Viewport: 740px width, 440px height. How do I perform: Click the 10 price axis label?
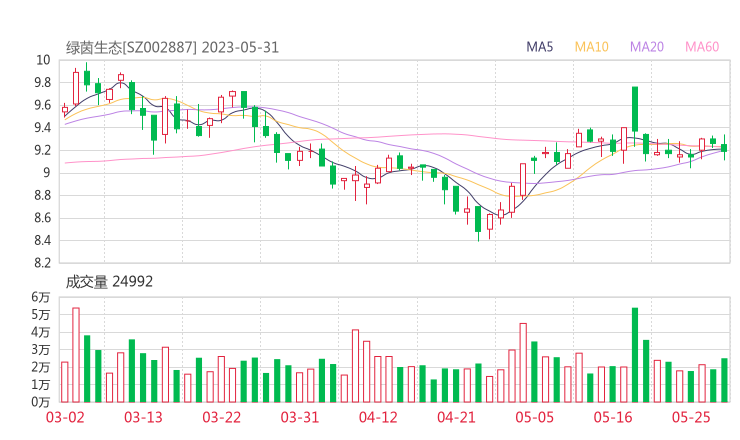[x=43, y=60]
